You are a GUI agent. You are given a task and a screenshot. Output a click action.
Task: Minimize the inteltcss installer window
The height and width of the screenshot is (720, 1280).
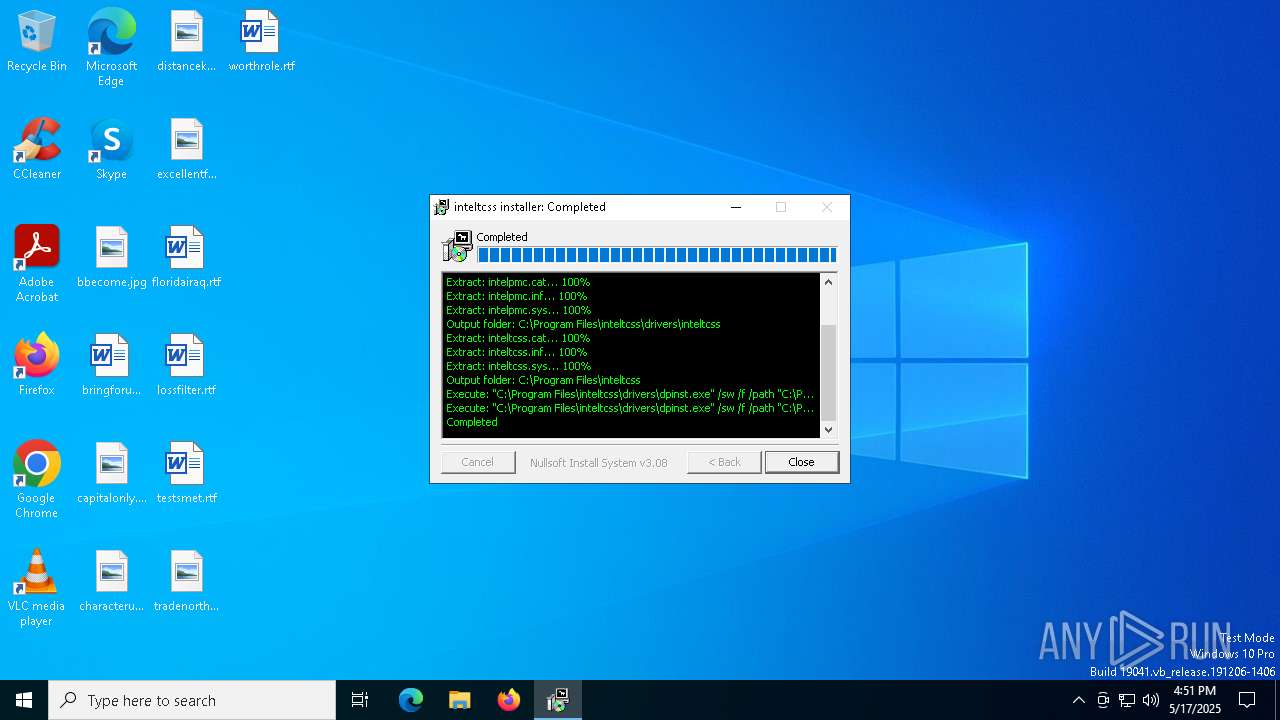click(x=736, y=207)
